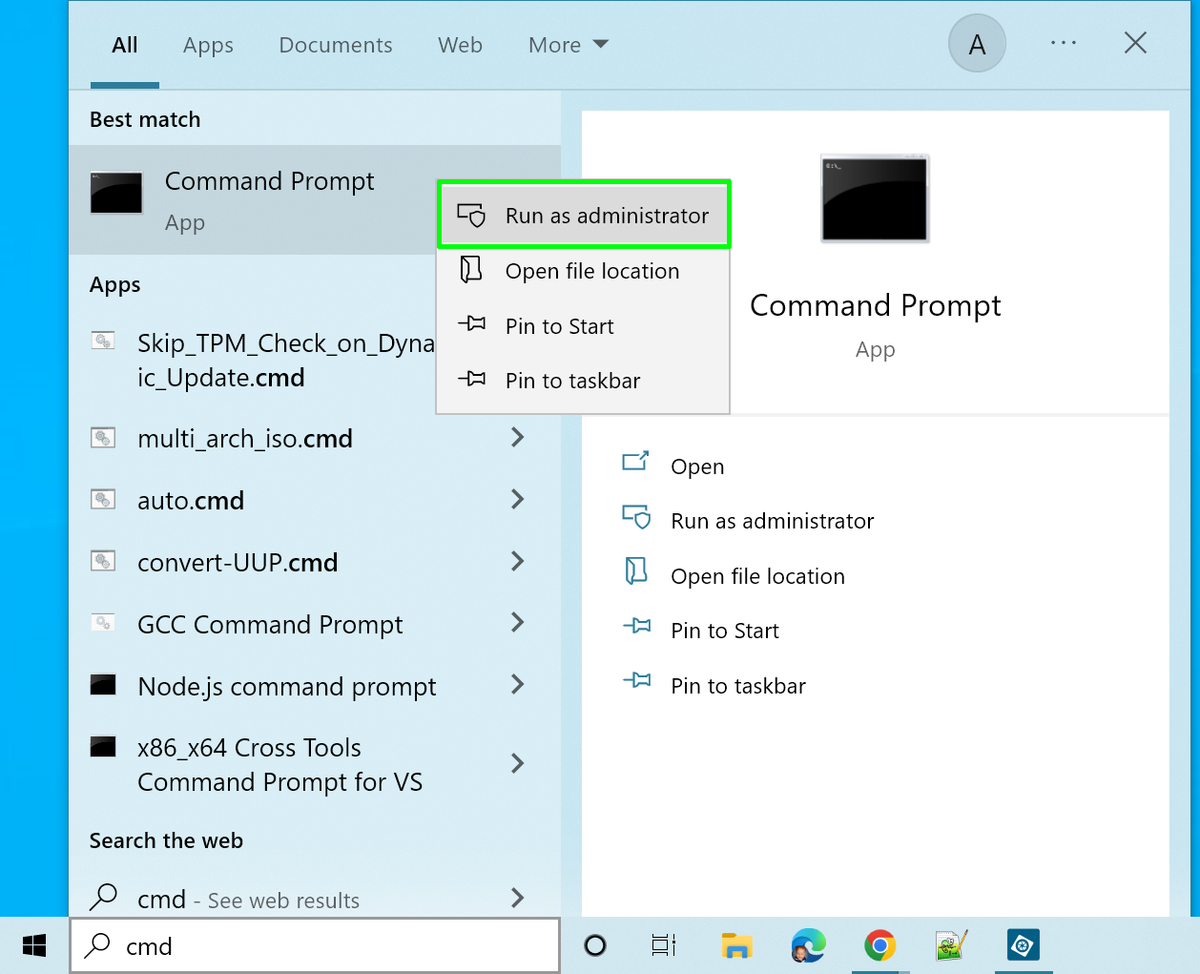
Task: Expand the See web results chevron
Action: point(518,898)
